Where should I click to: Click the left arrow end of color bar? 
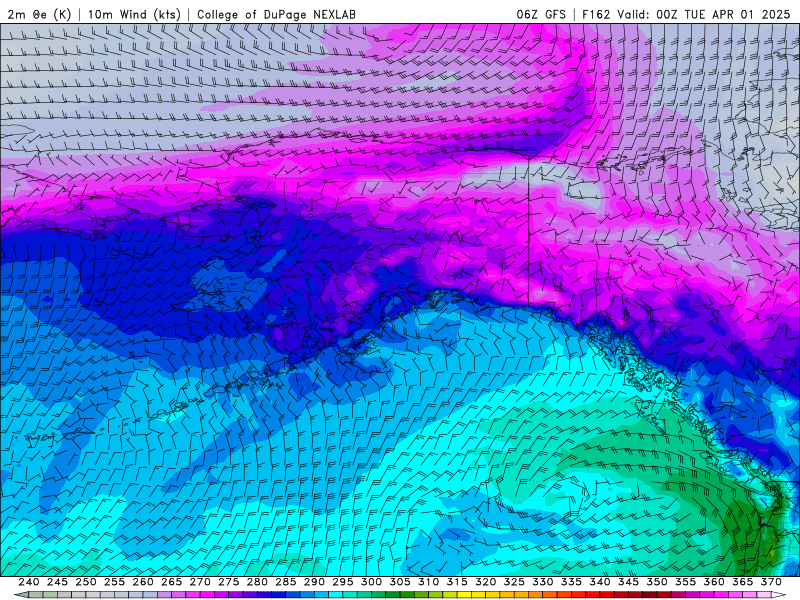coord(19,595)
